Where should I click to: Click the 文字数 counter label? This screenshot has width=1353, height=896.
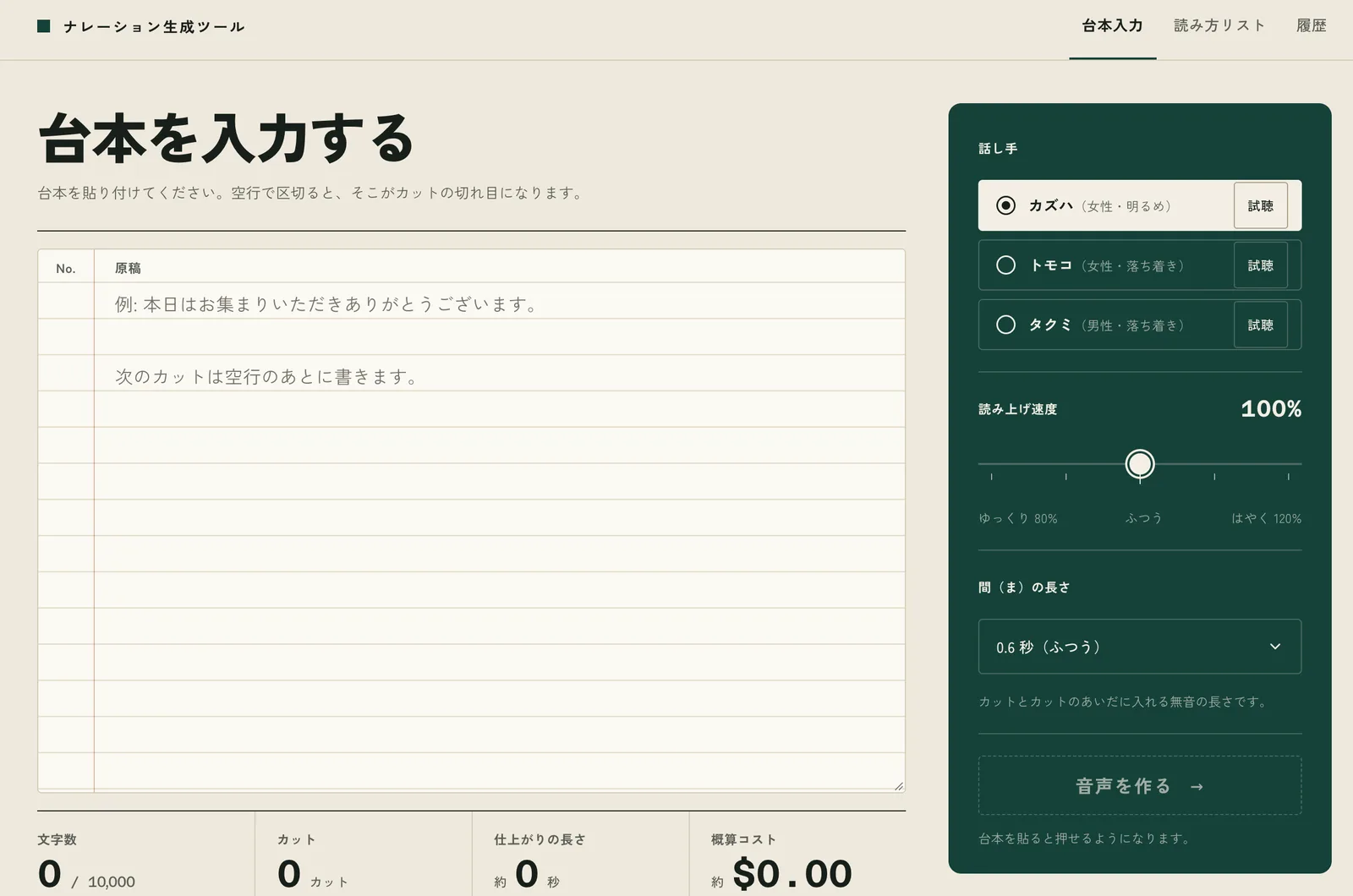tap(57, 839)
